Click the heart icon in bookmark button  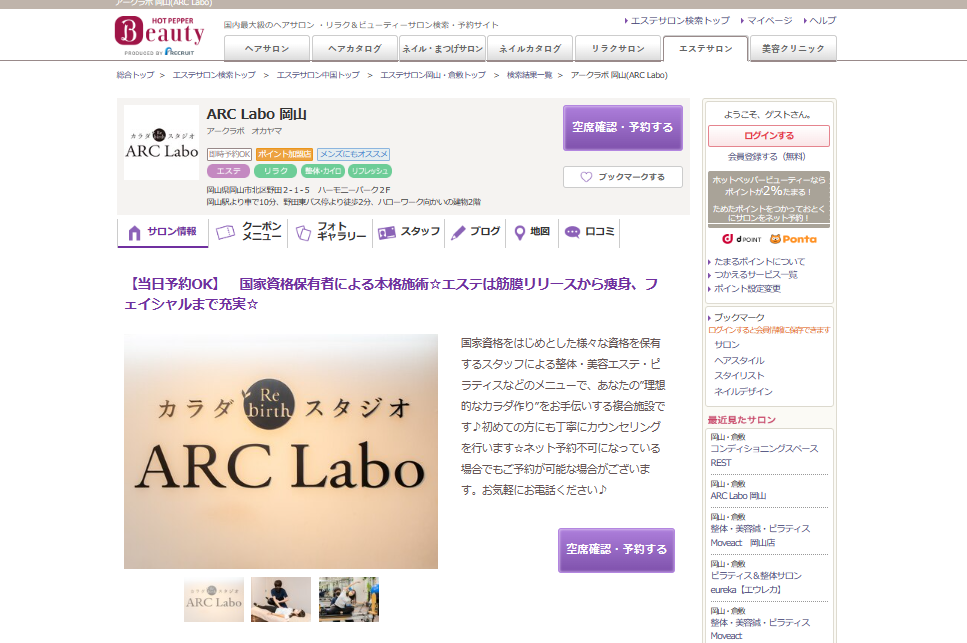coord(586,177)
